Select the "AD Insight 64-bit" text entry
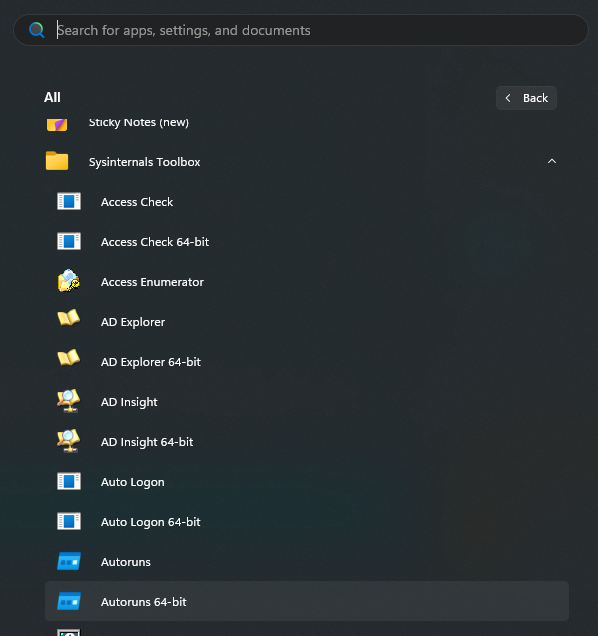 pos(147,442)
